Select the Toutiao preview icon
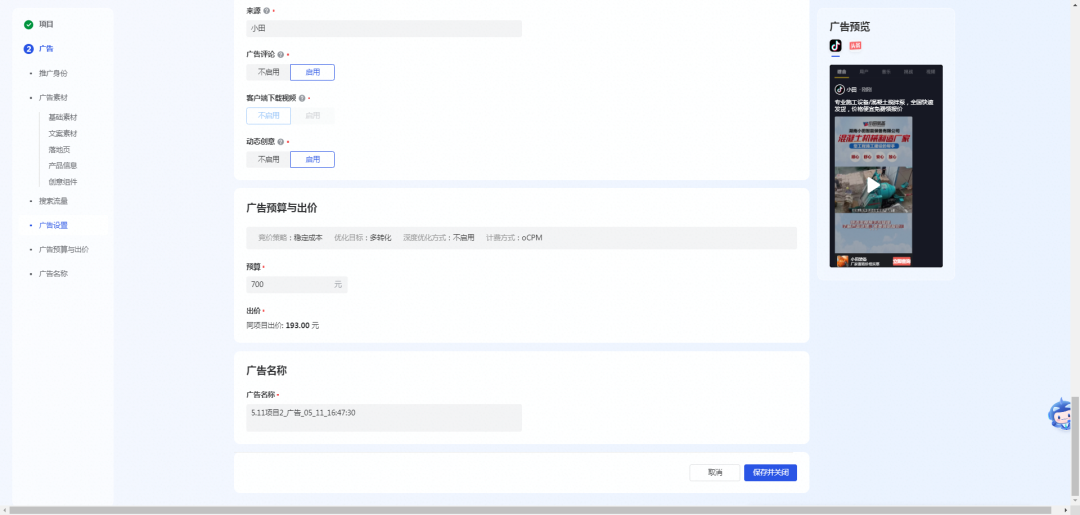Screen dimensions: 1080x515 point(855,45)
